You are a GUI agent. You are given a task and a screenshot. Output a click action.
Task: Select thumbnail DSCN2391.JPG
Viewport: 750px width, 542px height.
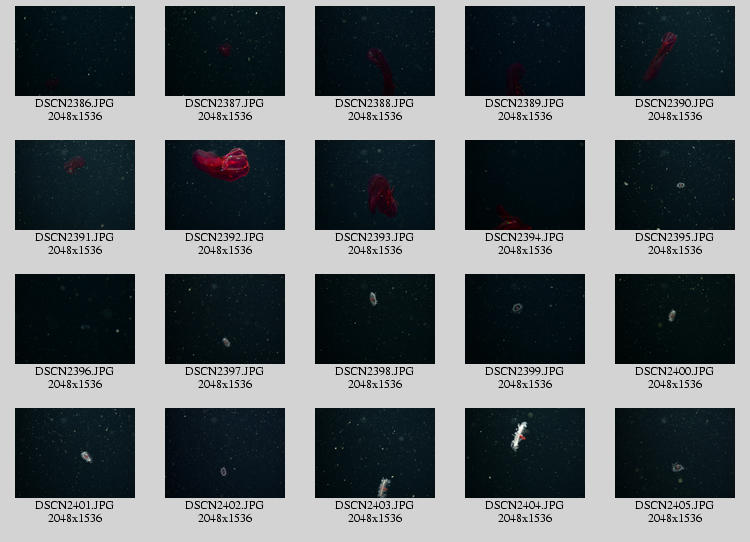coord(75,185)
